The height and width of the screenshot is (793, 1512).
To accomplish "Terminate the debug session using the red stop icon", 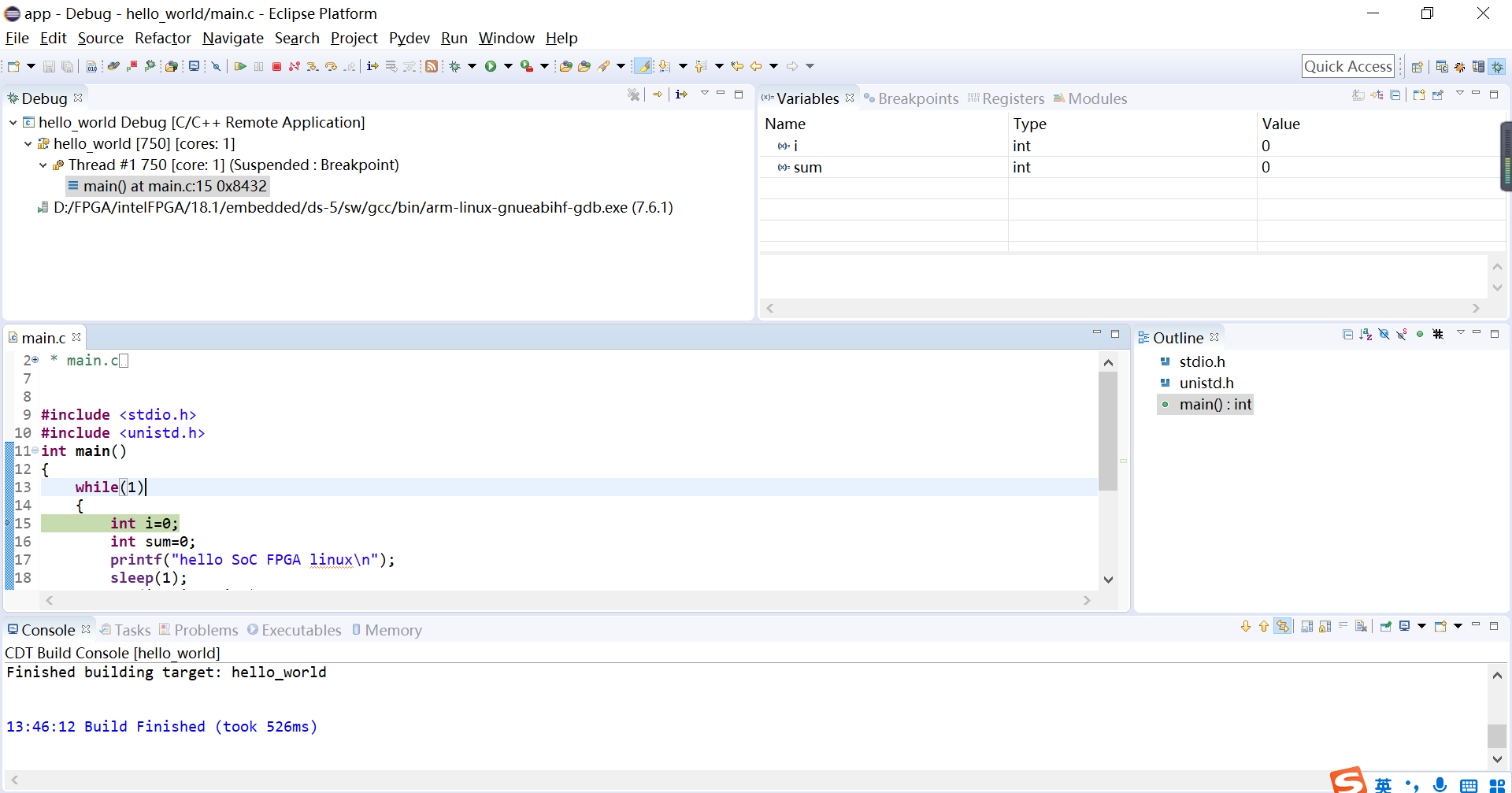I will click(x=276, y=66).
